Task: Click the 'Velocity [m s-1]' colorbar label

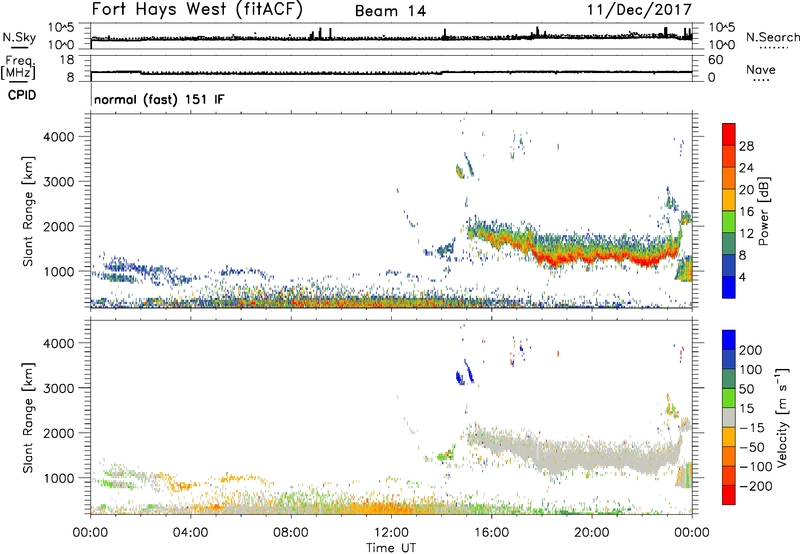Action: pyautogui.click(x=782, y=417)
